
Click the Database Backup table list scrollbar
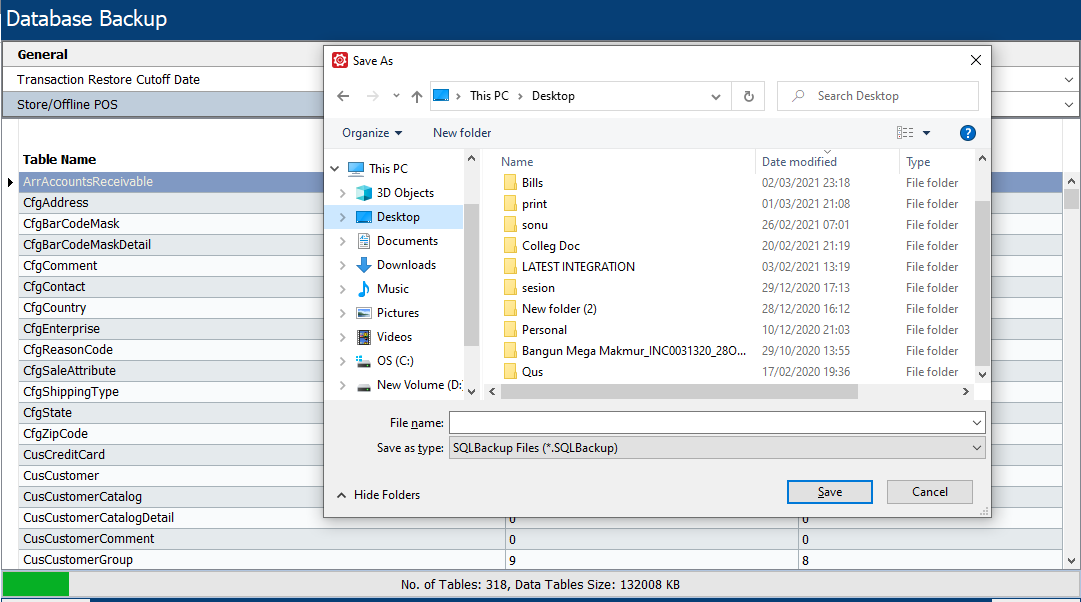pyautogui.click(x=1071, y=199)
